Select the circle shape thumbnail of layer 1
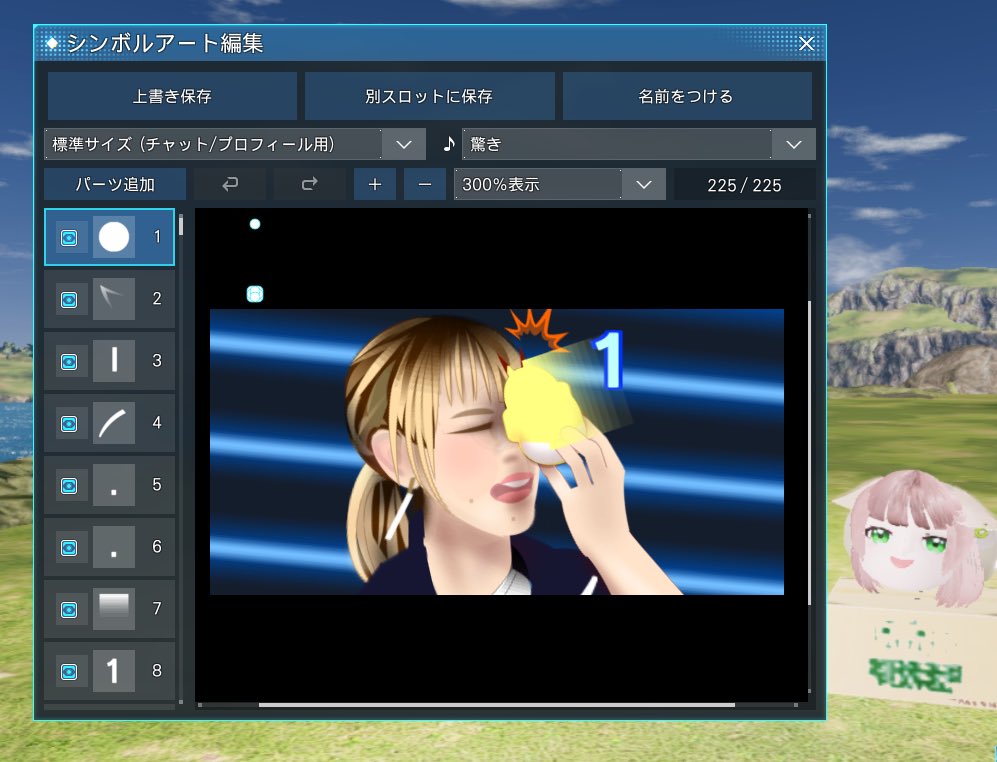This screenshot has width=997, height=762. tap(114, 237)
